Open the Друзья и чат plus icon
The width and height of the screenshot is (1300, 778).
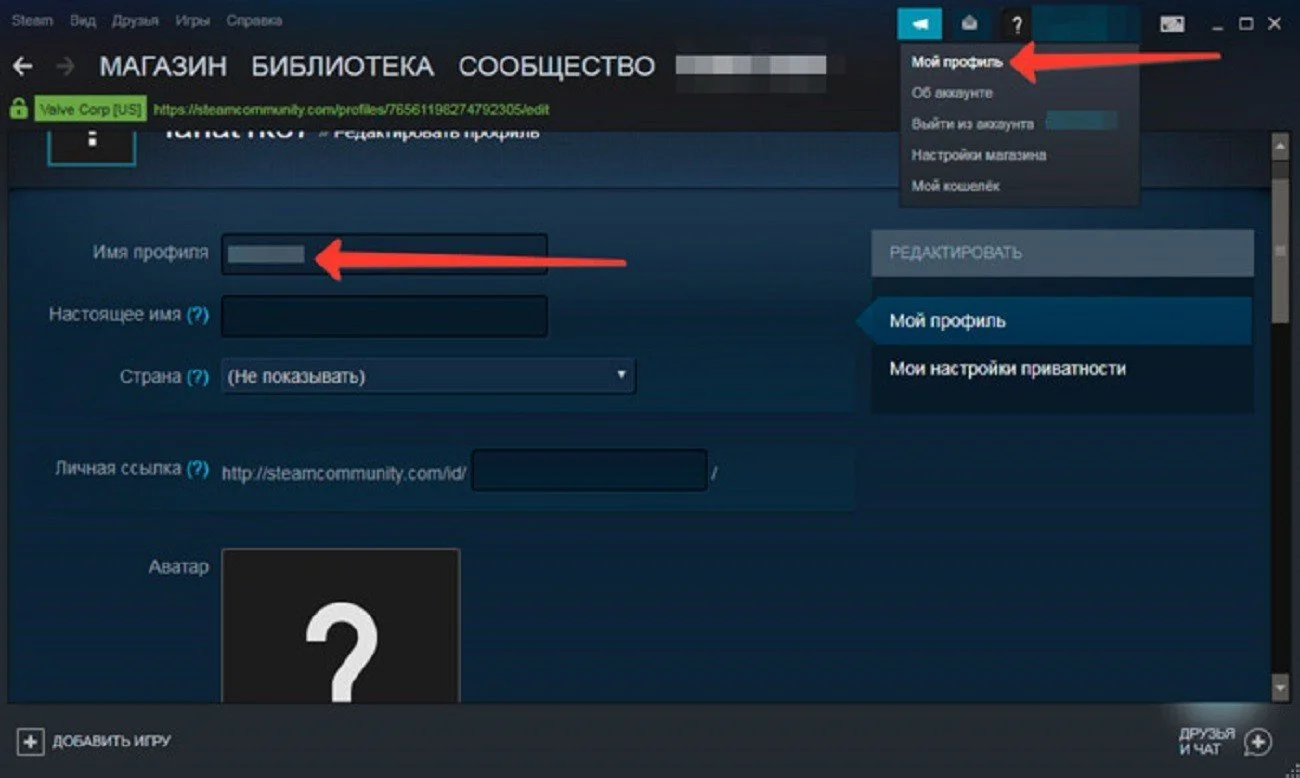(1258, 741)
